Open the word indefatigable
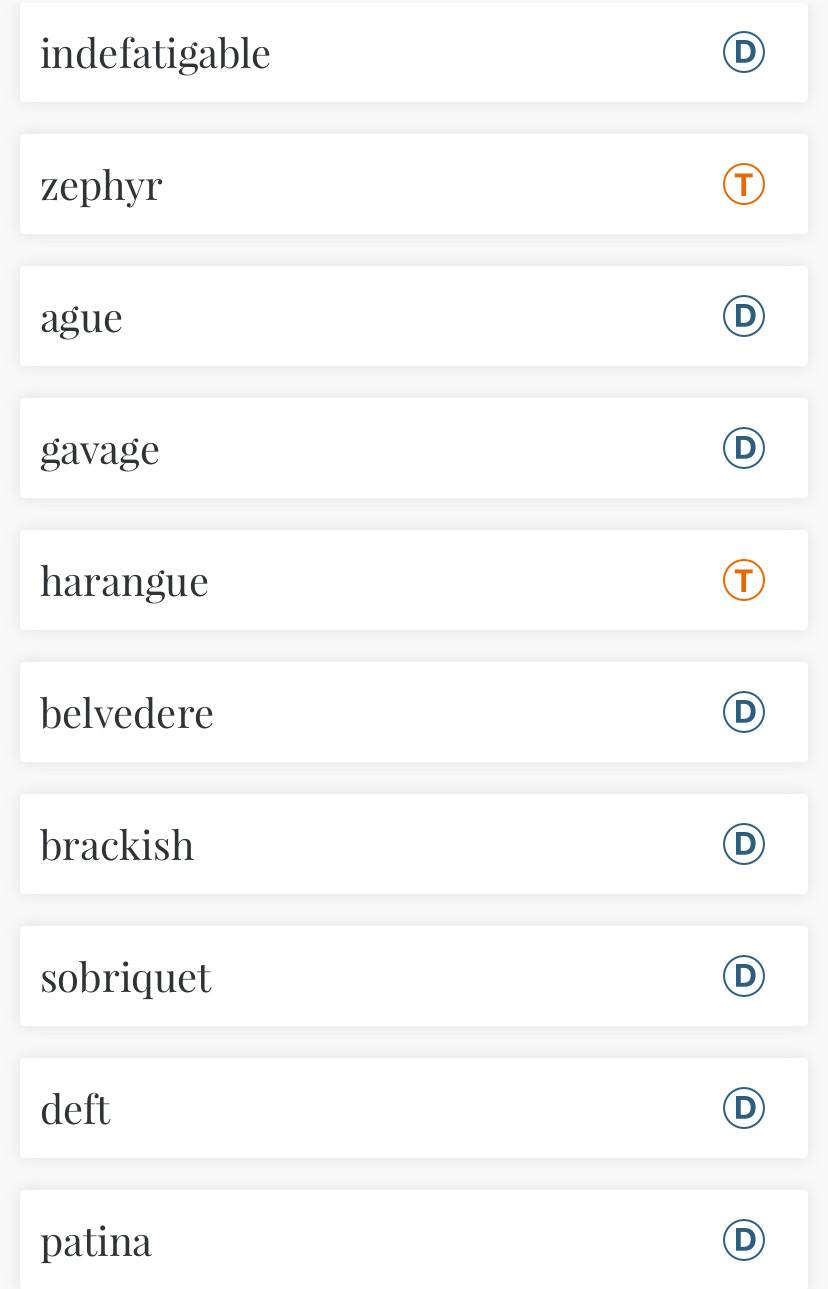This screenshot has width=828, height=1289. coord(155,53)
